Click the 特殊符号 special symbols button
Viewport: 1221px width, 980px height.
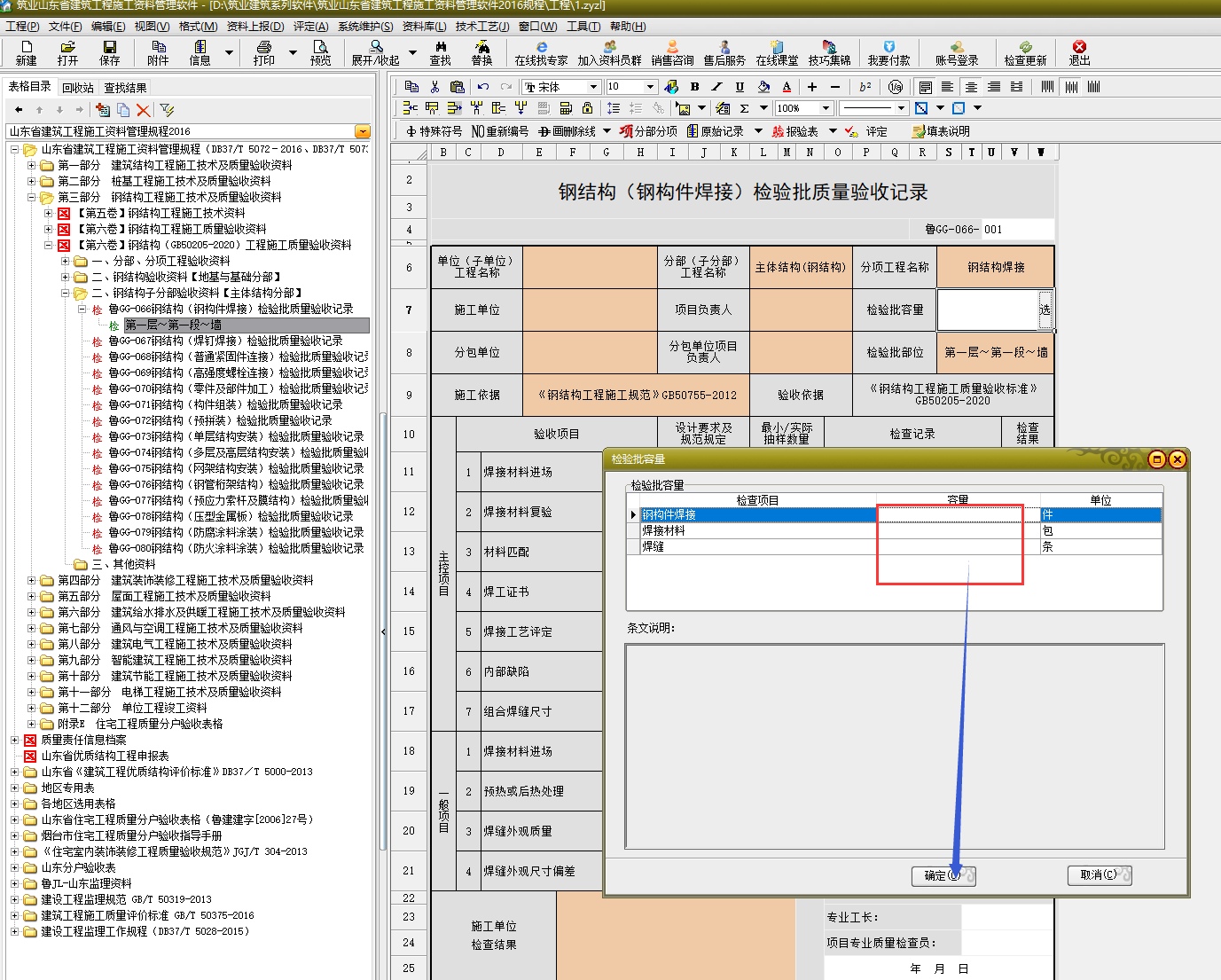[434, 130]
